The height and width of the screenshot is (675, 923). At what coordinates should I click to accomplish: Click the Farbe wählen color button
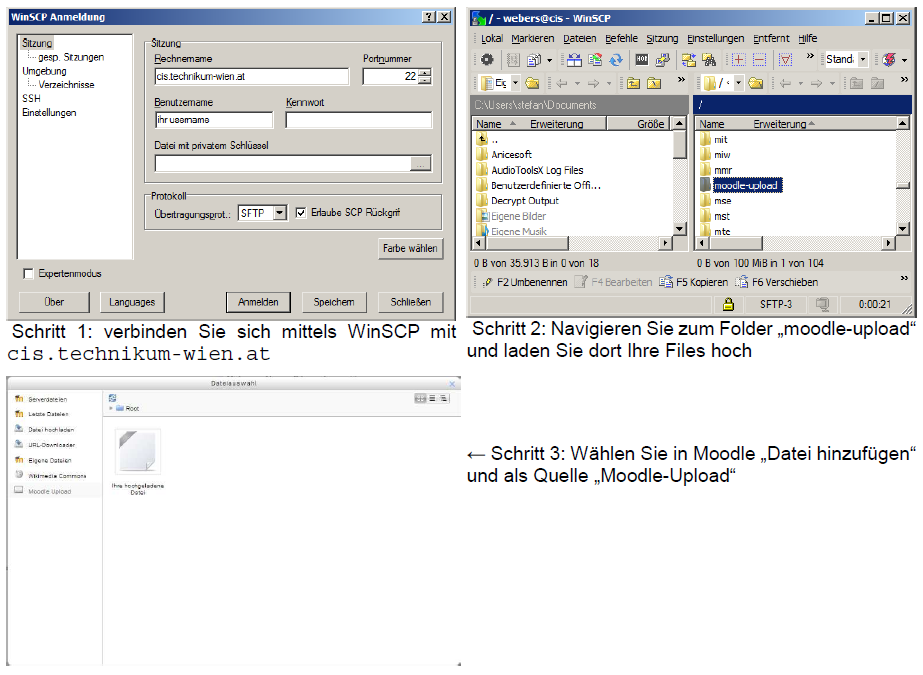point(411,248)
